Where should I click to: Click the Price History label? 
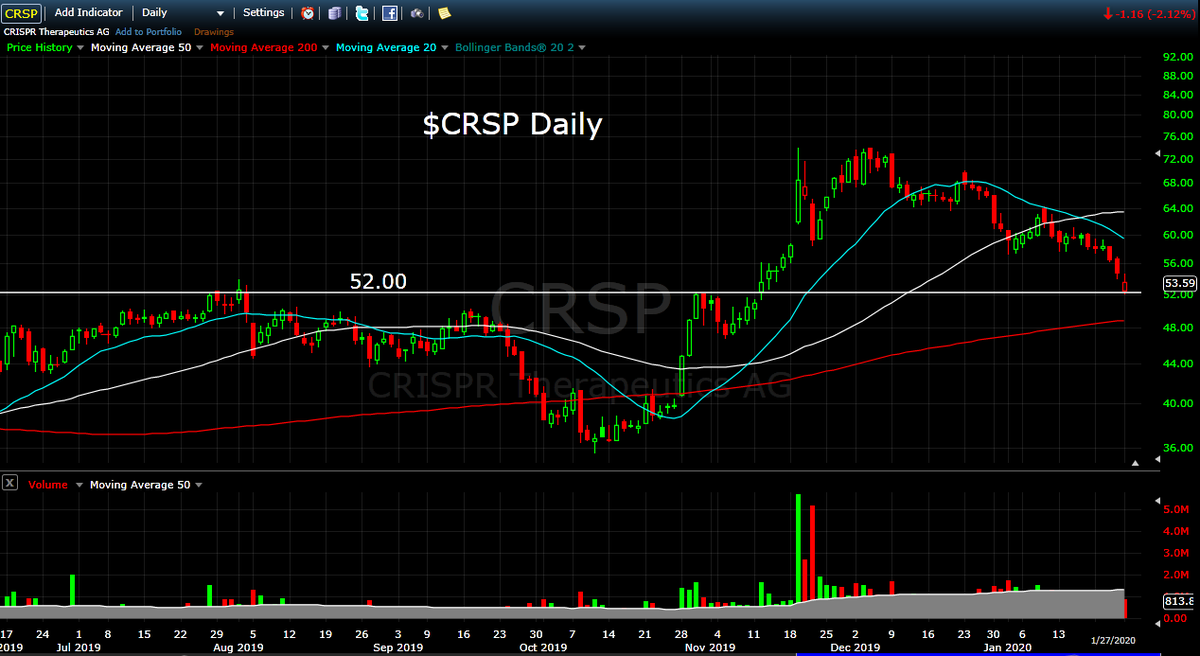(x=40, y=47)
